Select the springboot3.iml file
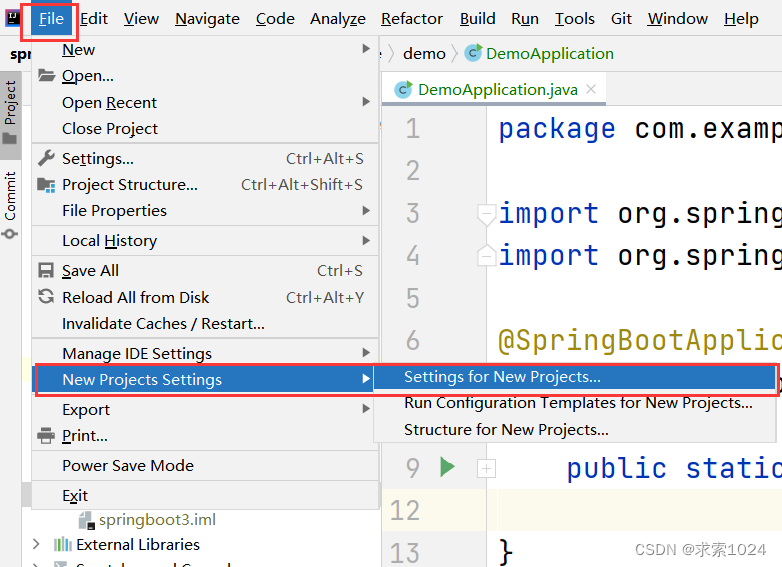 coord(157,520)
